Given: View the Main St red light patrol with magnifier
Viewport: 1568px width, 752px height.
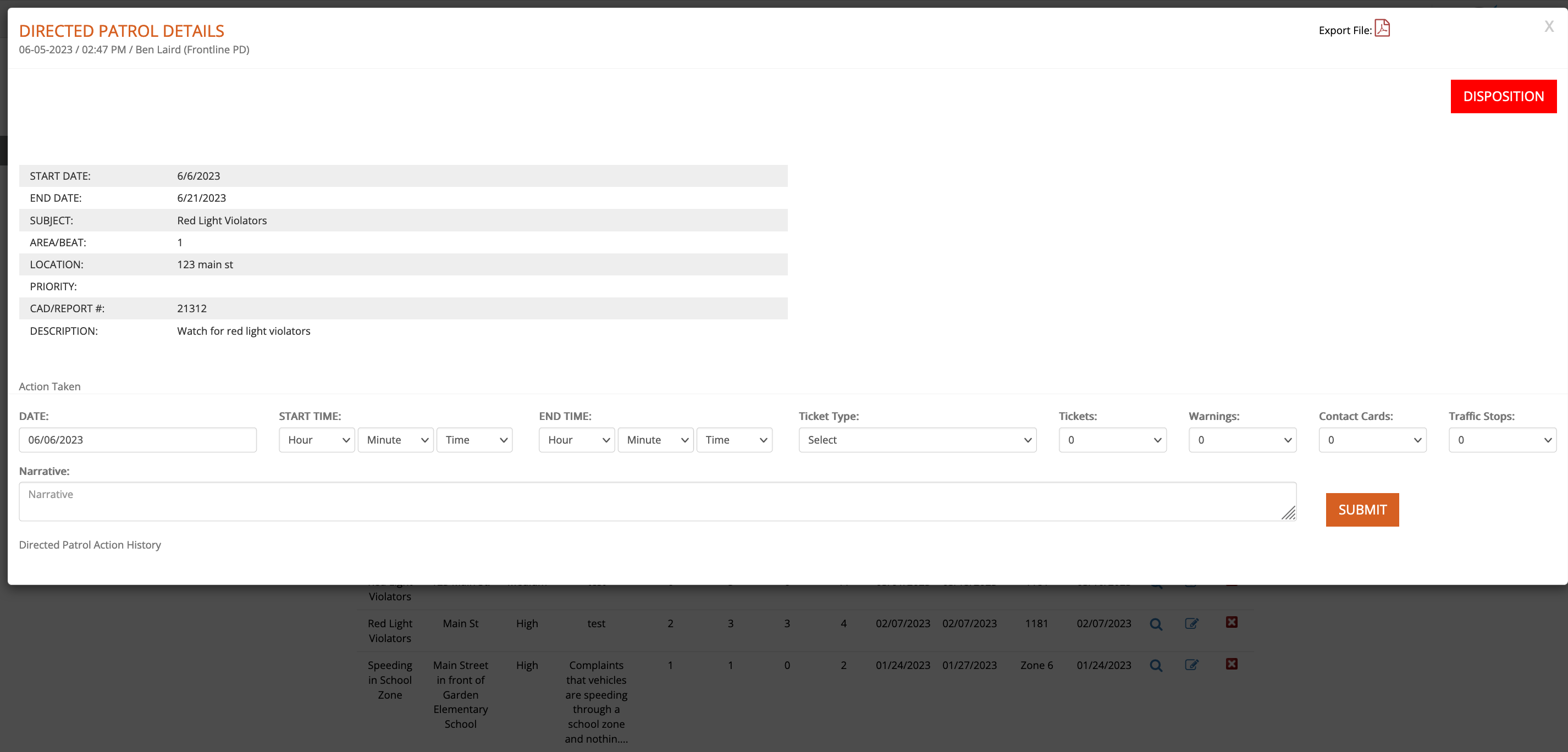Looking at the screenshot, I should (x=1156, y=624).
